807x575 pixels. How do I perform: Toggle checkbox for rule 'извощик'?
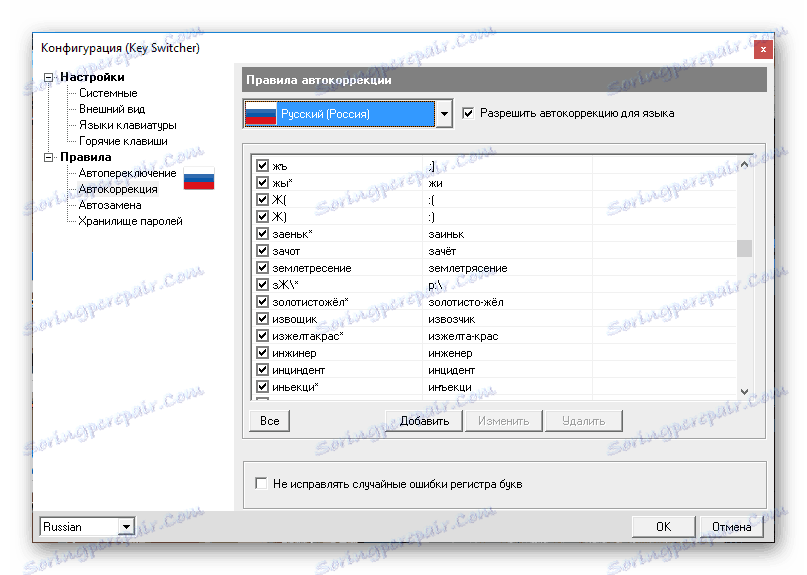262,319
